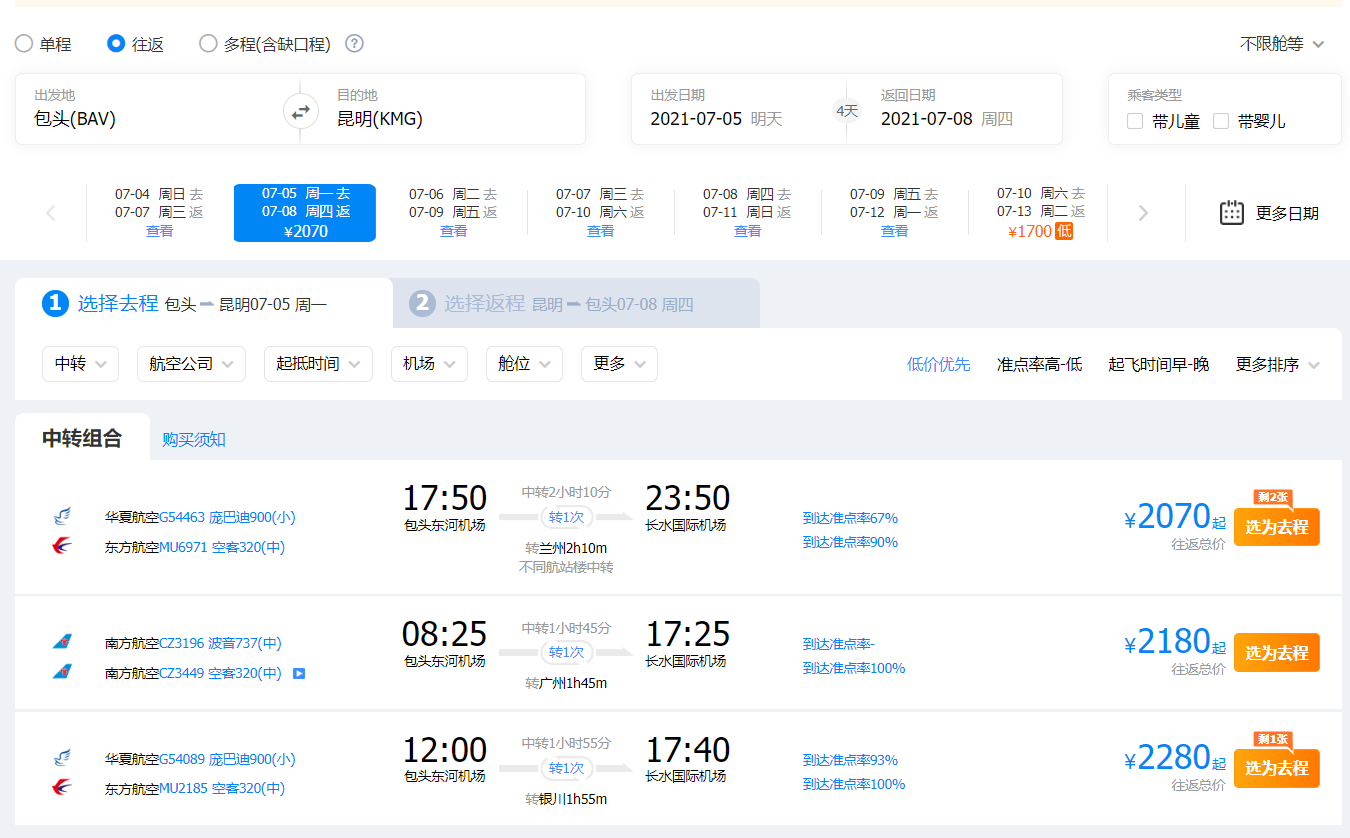Open the 起抵时间 filter dropdown
This screenshot has width=1350, height=838.
coord(318,364)
